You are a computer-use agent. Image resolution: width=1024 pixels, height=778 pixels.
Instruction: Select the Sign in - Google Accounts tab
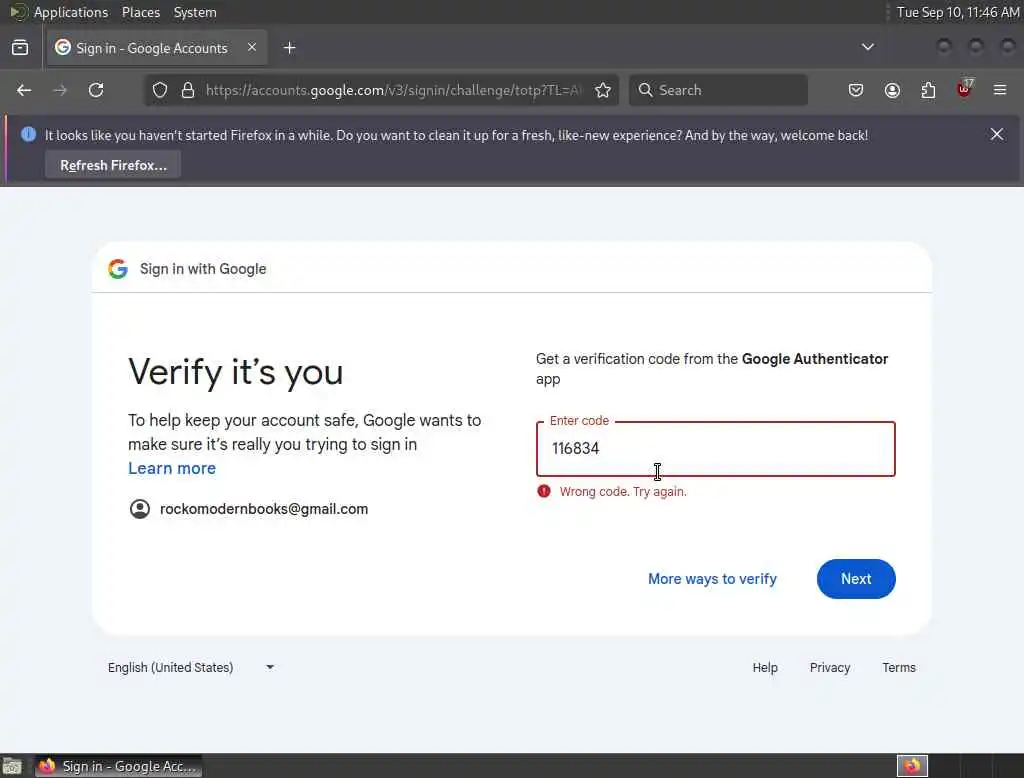point(157,48)
